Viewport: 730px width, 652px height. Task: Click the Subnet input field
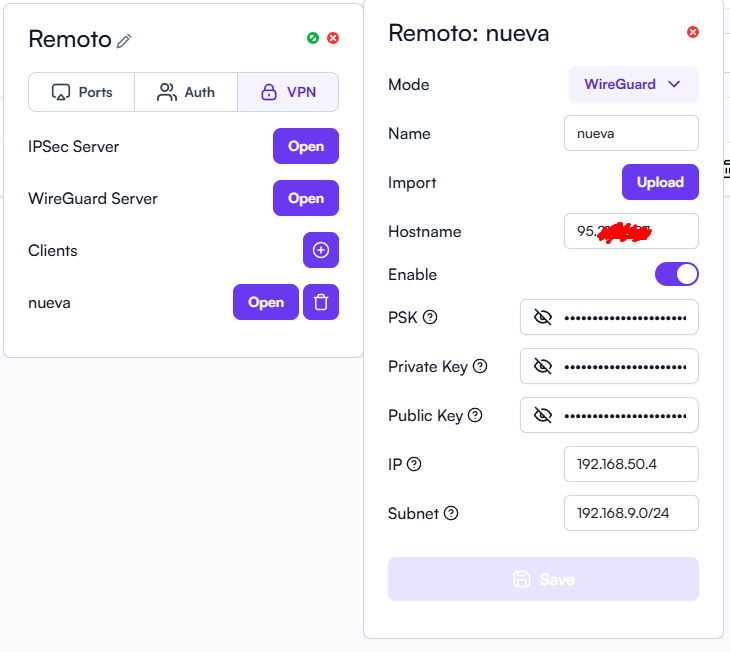pyautogui.click(x=631, y=513)
